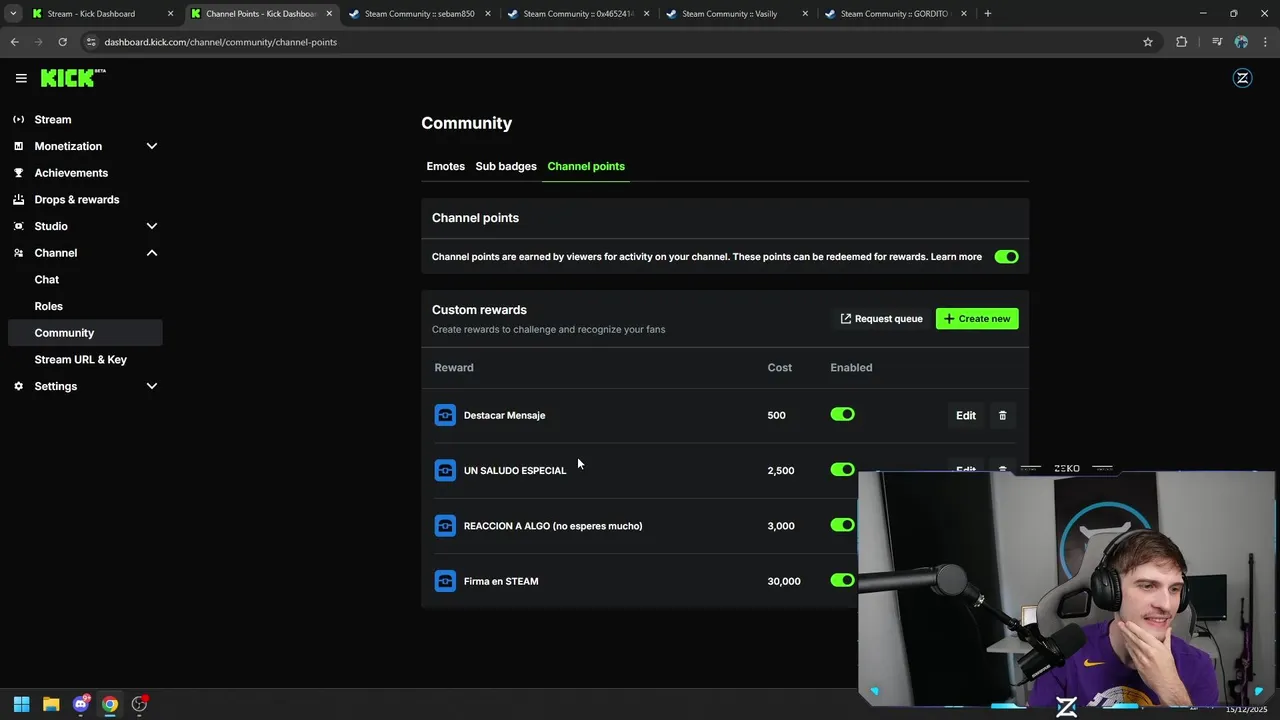The height and width of the screenshot is (720, 1280).
Task: Bookmark this page with star icon
Action: point(1148,42)
